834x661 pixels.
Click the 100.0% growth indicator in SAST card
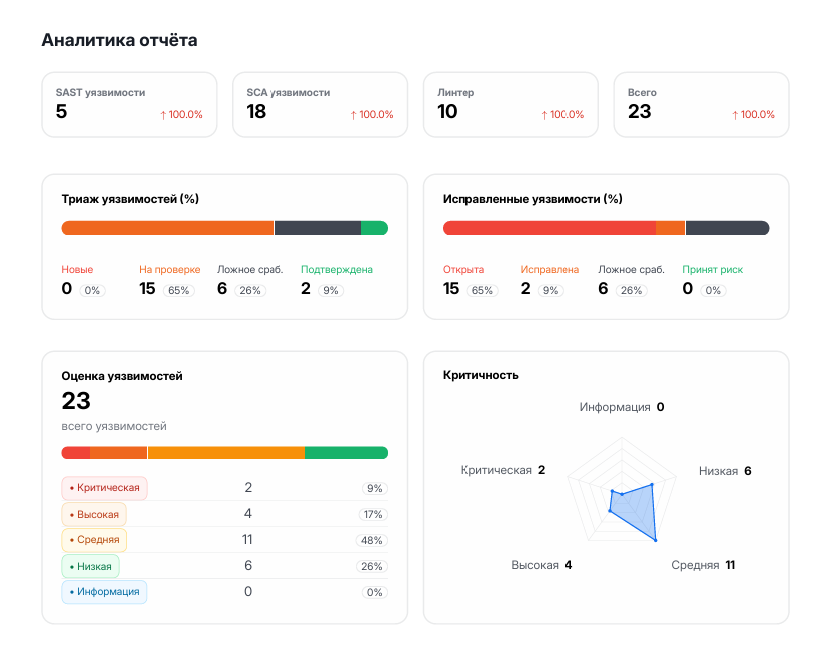click(181, 114)
